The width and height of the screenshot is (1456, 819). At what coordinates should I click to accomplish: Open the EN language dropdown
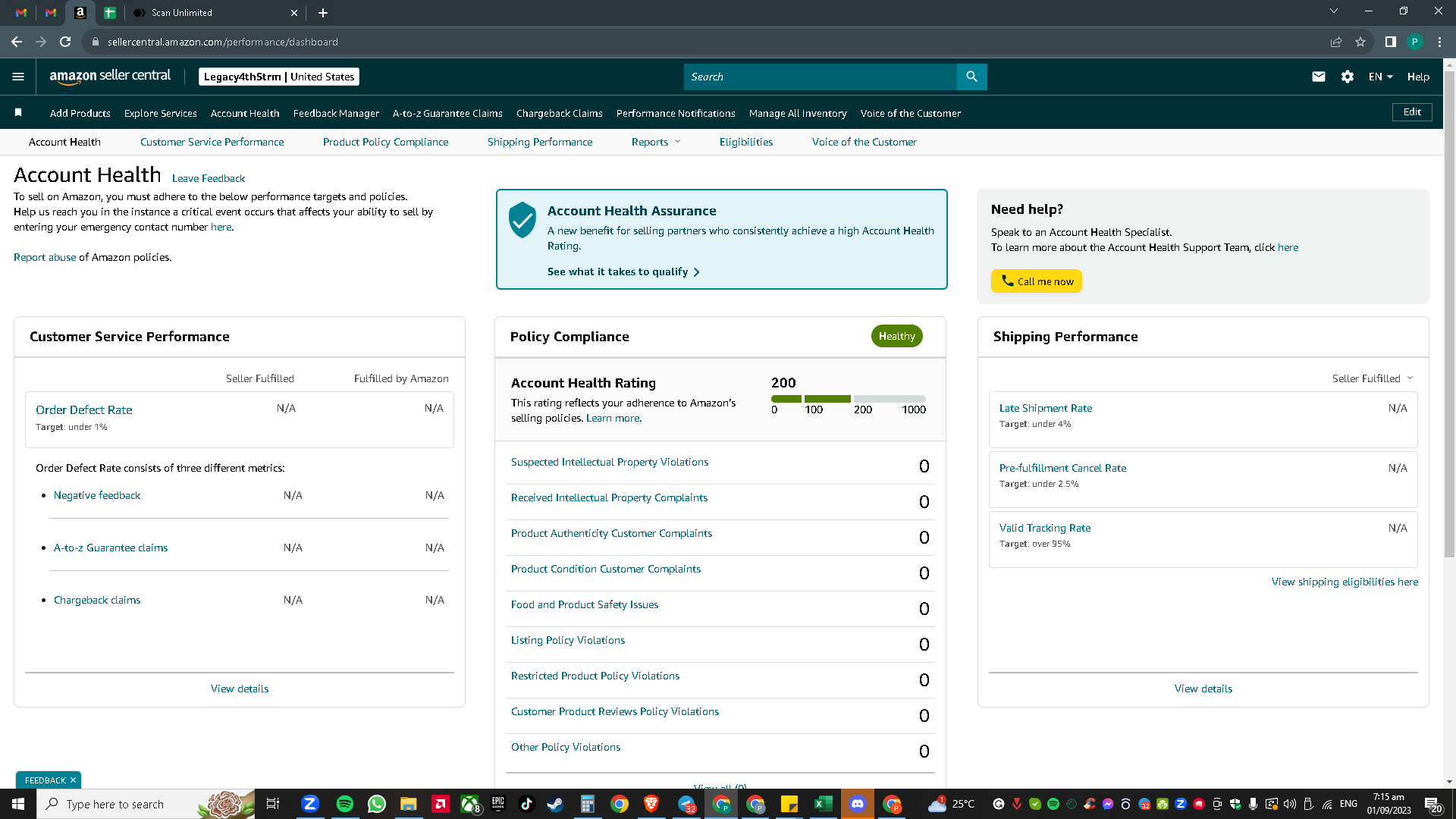click(x=1380, y=77)
